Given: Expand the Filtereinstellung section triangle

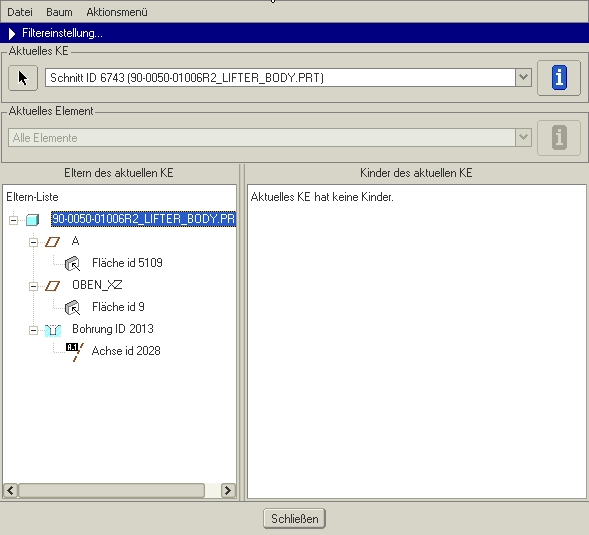Looking at the screenshot, I should (12, 33).
